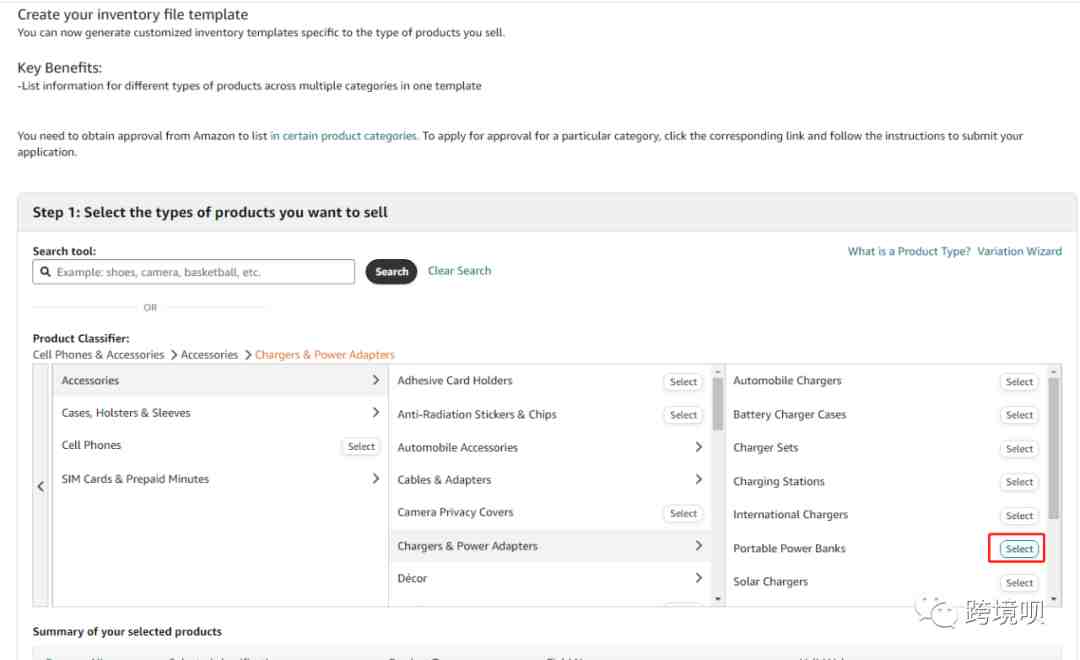
Task: Open Automobile Accessories subcategory arrow
Action: 698,447
